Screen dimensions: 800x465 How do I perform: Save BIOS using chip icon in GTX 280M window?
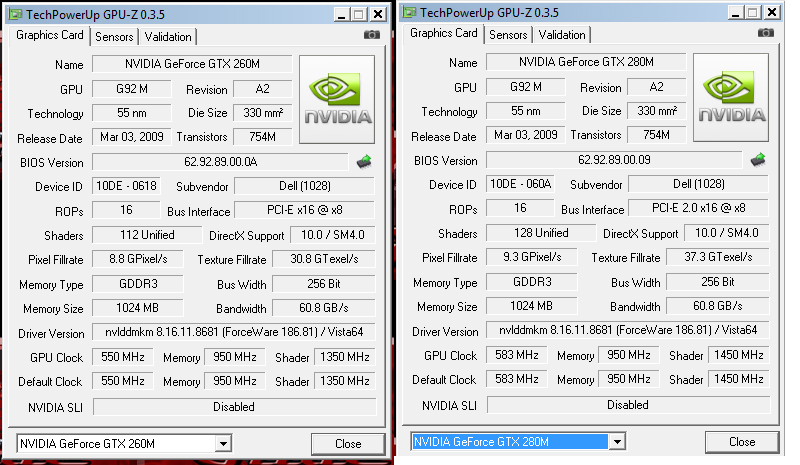pyautogui.click(x=758, y=160)
